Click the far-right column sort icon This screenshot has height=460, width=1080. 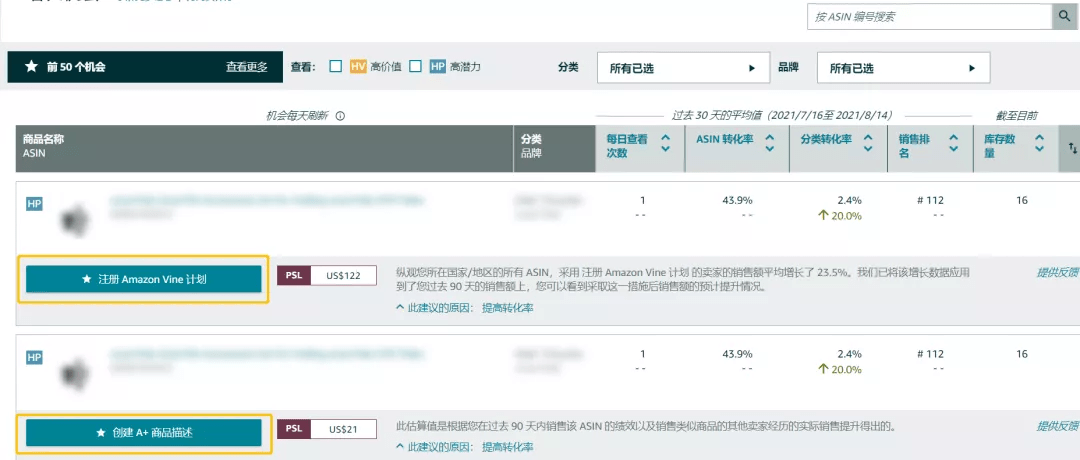point(1073,148)
